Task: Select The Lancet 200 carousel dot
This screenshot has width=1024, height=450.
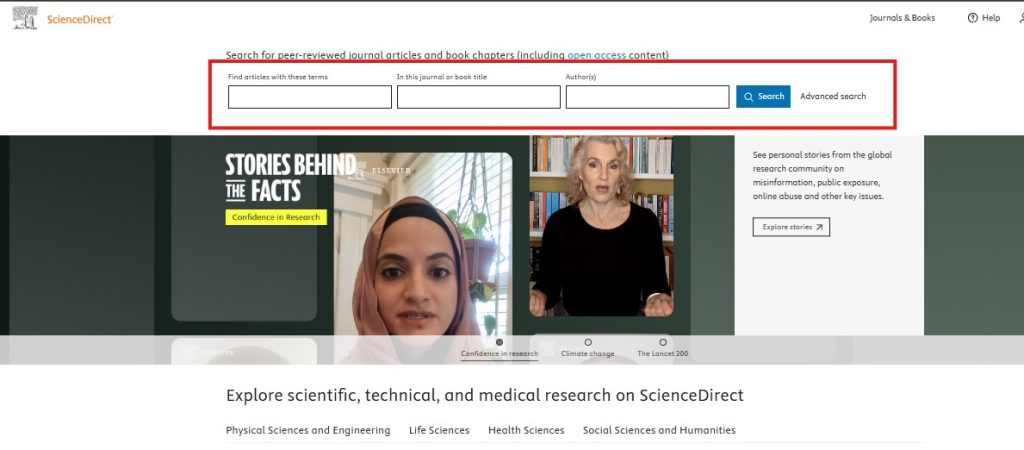Action: coord(663,342)
